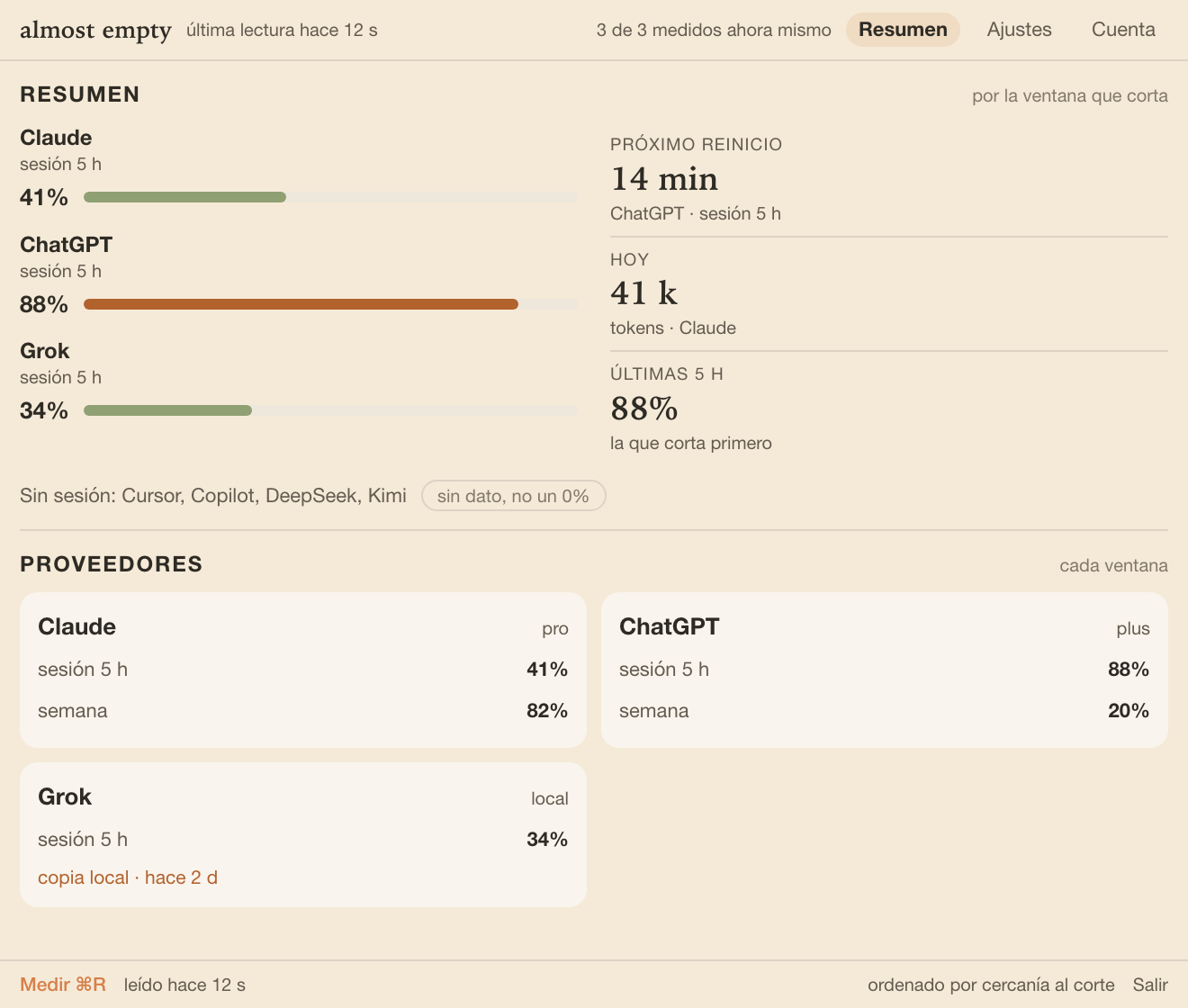Click the Medir ⌘R button
Viewport: 1188px width, 1008px height.
tap(63, 985)
